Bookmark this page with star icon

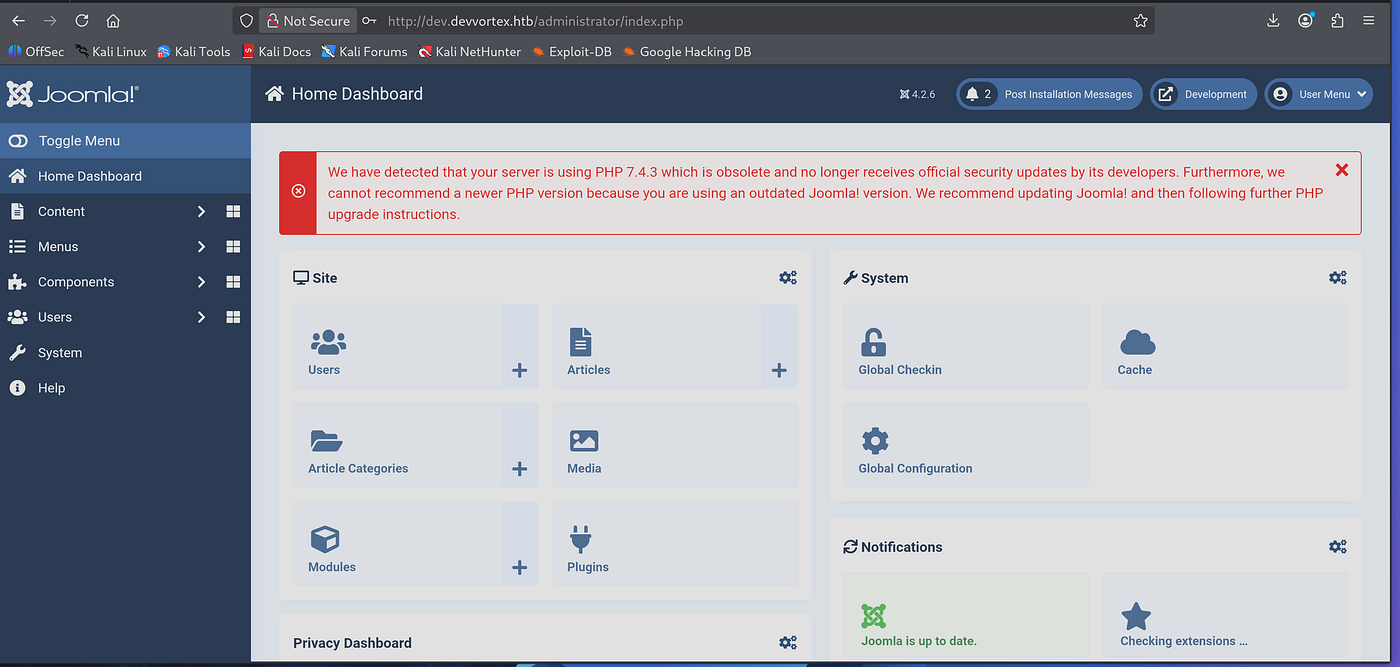point(1140,20)
